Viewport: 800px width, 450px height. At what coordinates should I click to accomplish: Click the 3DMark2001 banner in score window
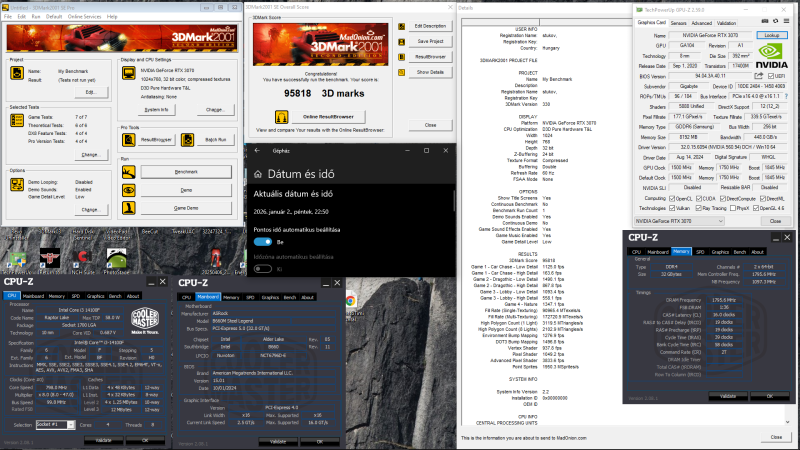320,44
